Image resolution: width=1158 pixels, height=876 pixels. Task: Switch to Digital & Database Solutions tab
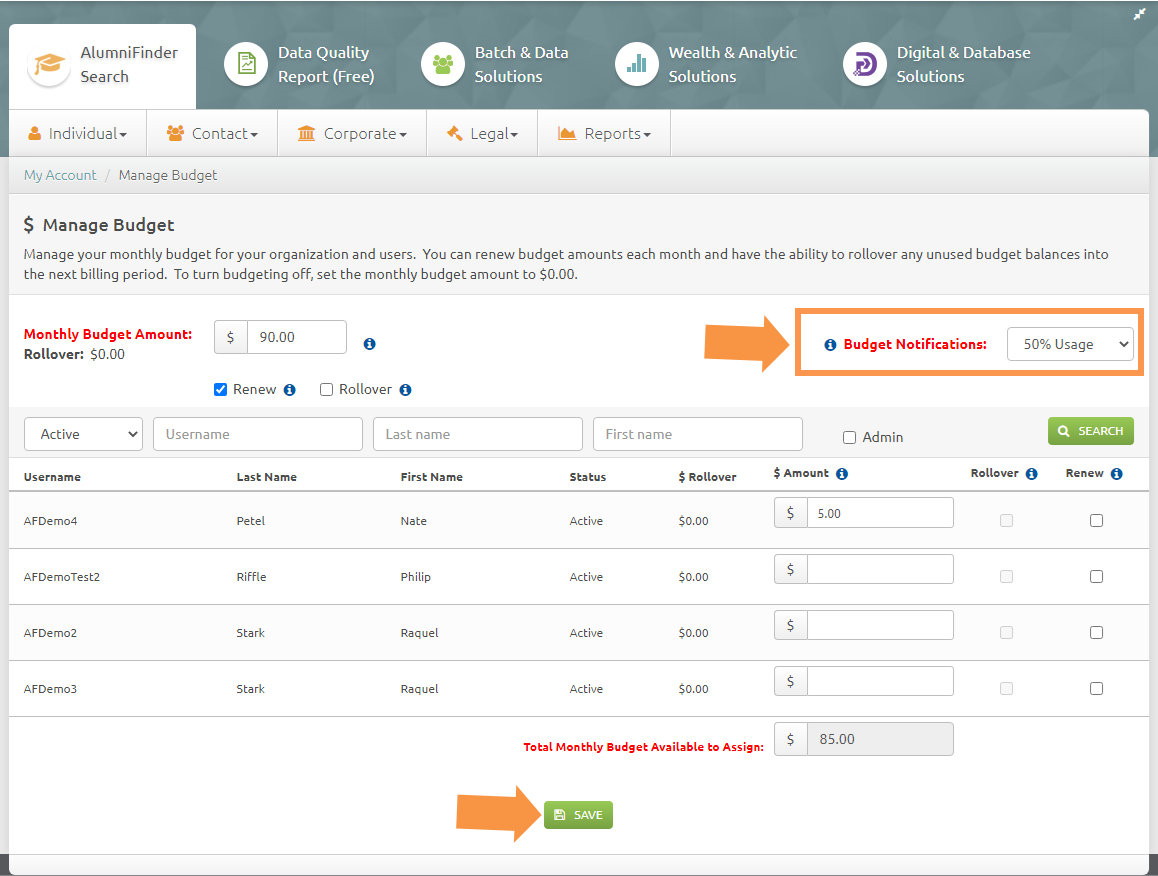pyautogui.click(x=937, y=65)
